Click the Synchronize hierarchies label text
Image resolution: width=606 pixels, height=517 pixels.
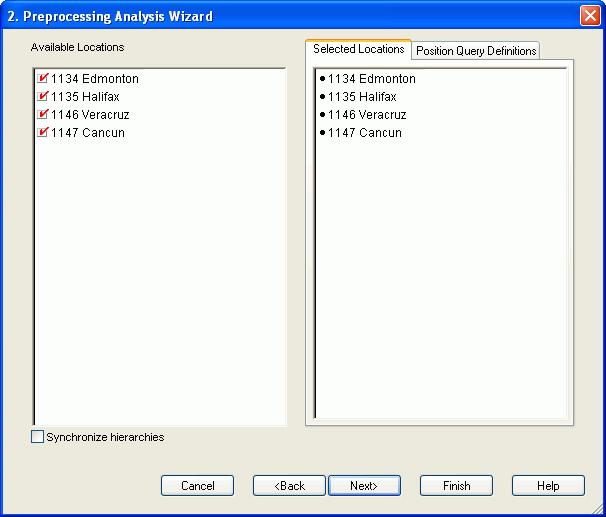105,437
